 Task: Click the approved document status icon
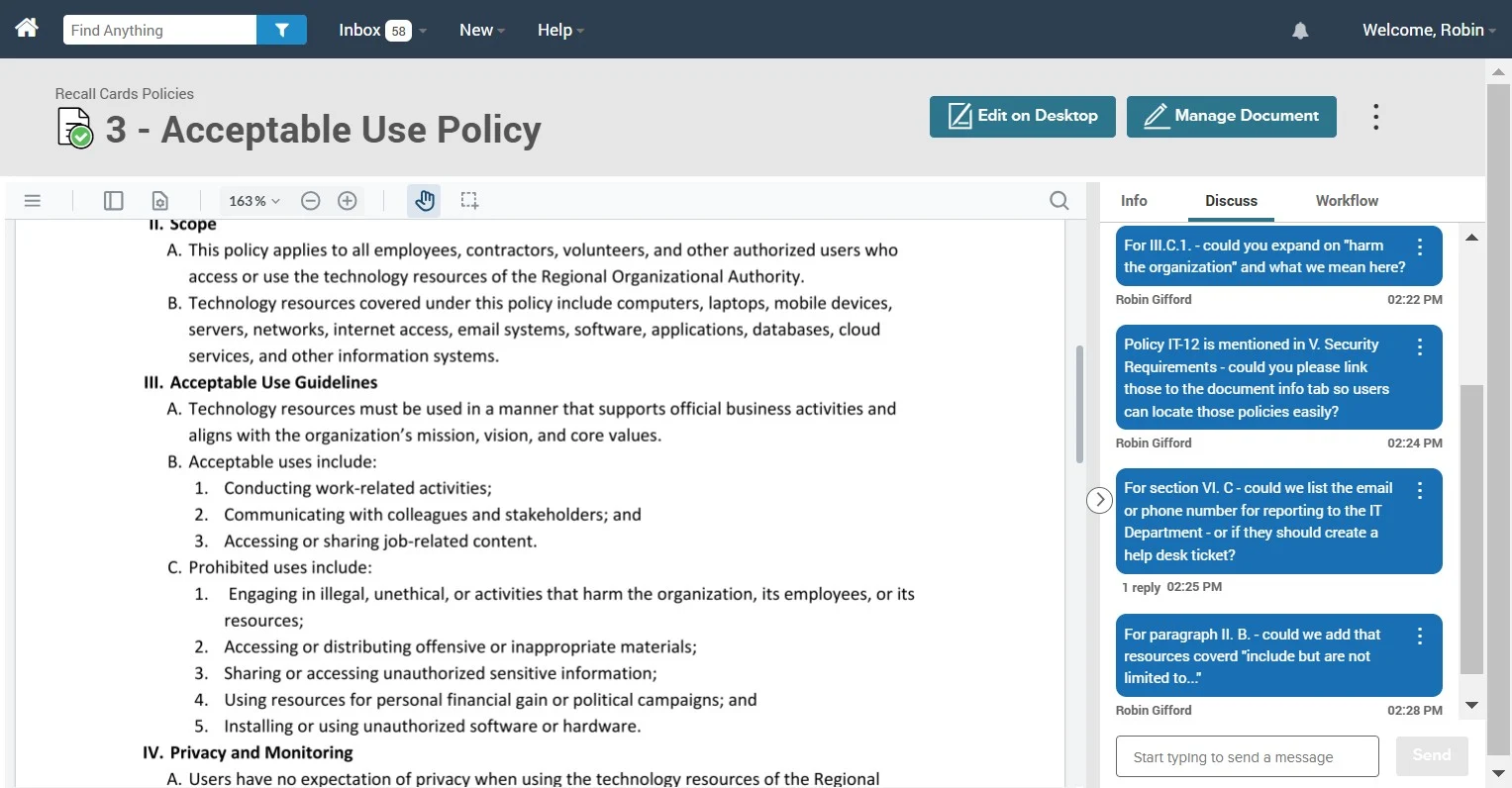pos(75,129)
